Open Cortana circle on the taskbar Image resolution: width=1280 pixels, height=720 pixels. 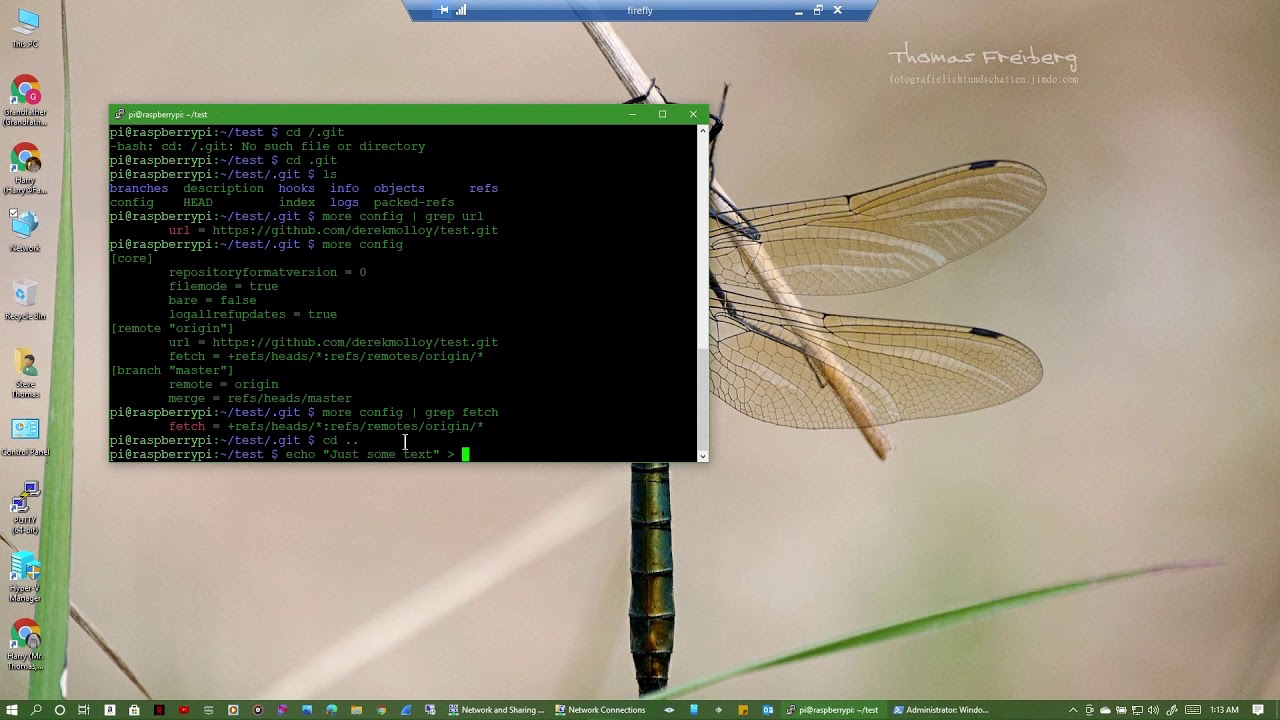click(x=60, y=710)
